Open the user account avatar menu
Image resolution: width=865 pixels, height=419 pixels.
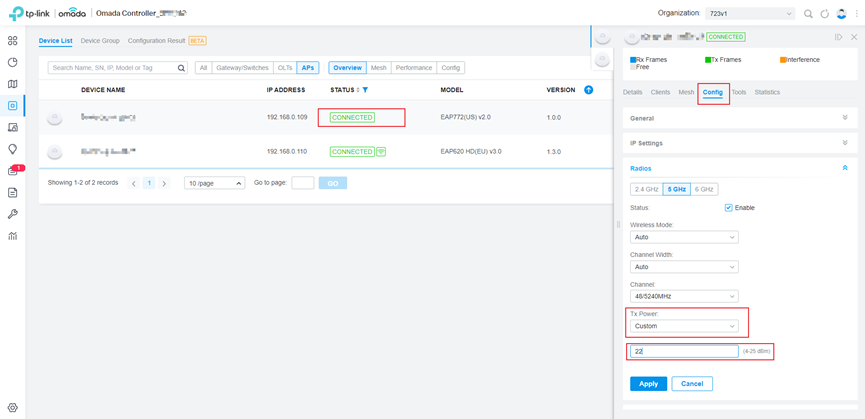point(842,14)
